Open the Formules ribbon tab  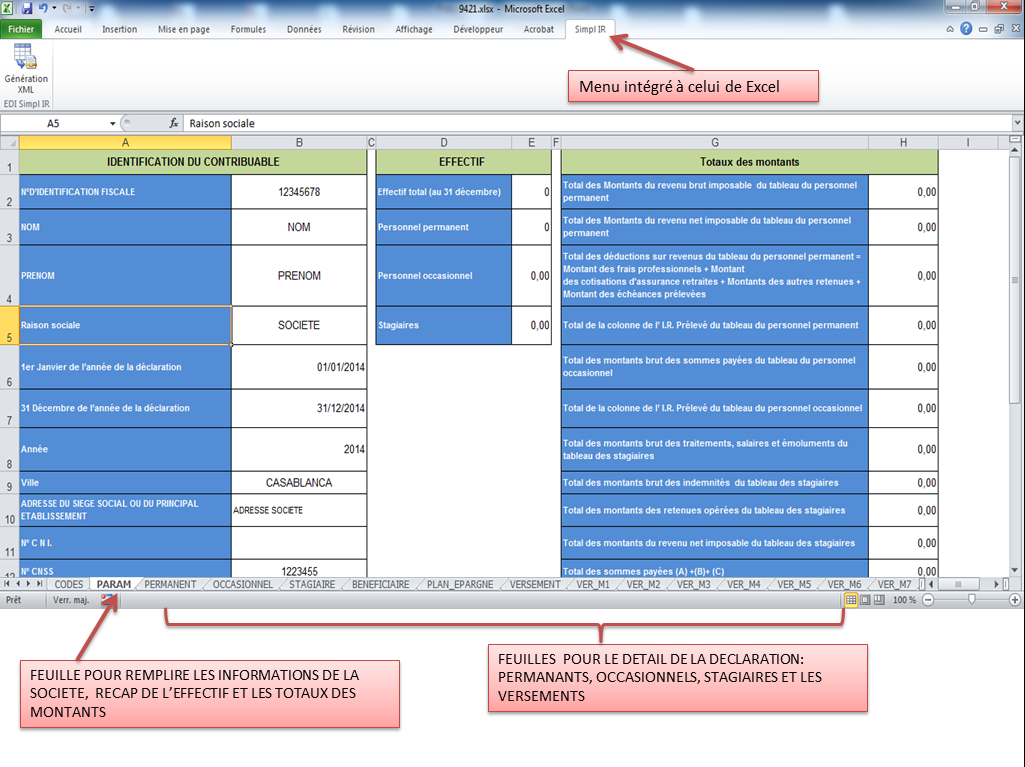[248, 29]
